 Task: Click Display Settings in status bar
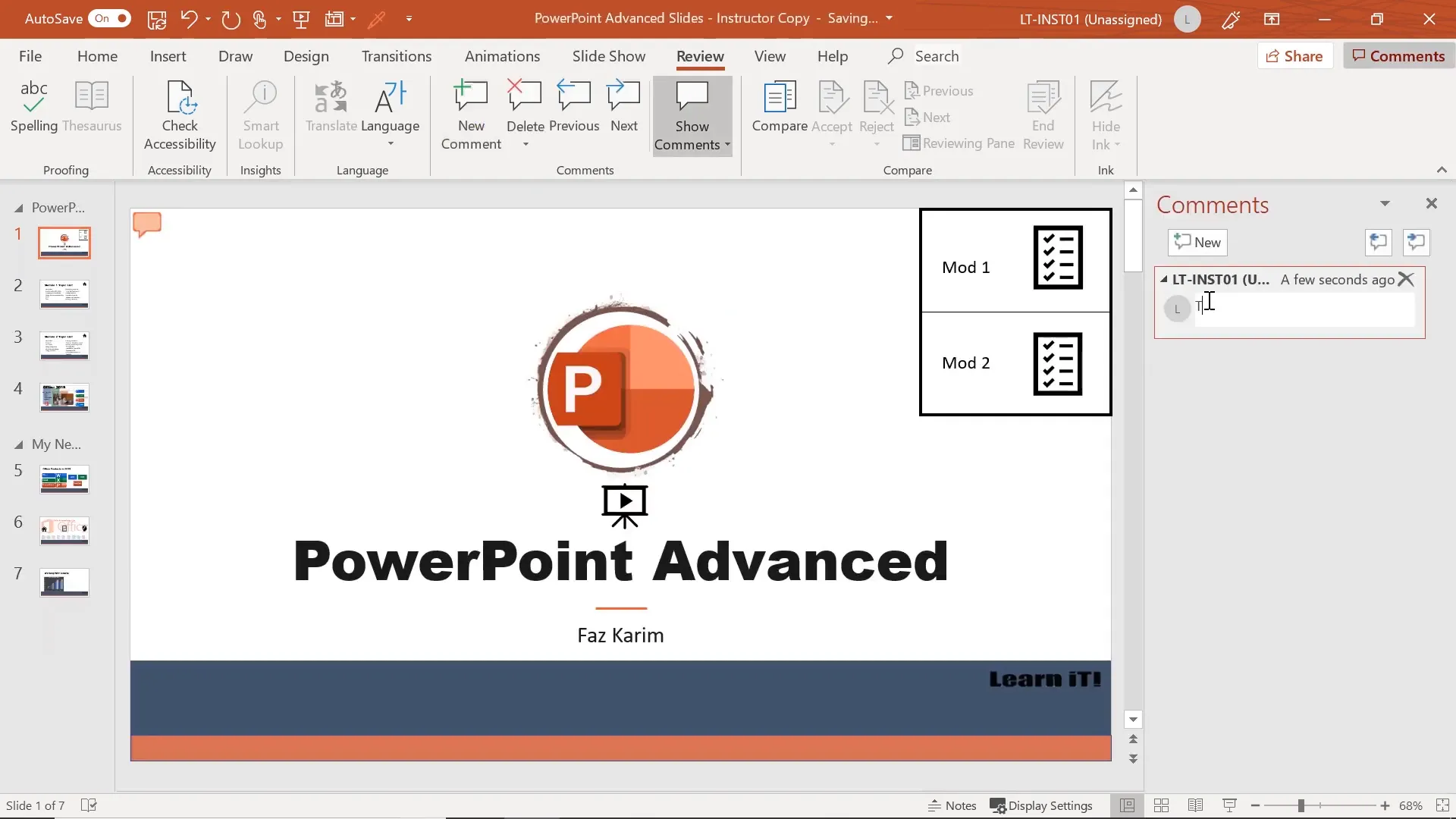[1041, 805]
